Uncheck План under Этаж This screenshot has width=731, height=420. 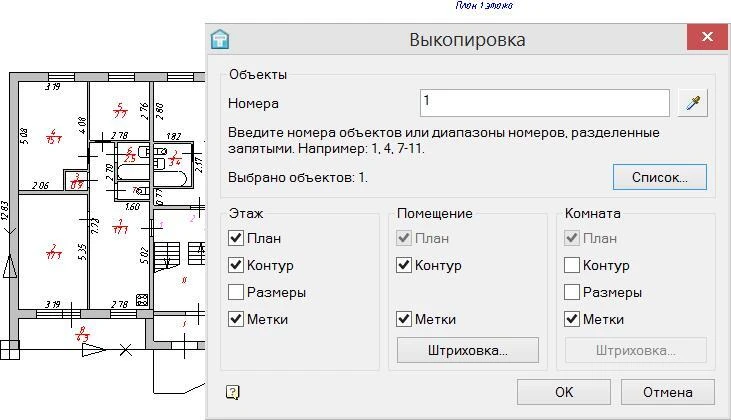(x=236, y=238)
